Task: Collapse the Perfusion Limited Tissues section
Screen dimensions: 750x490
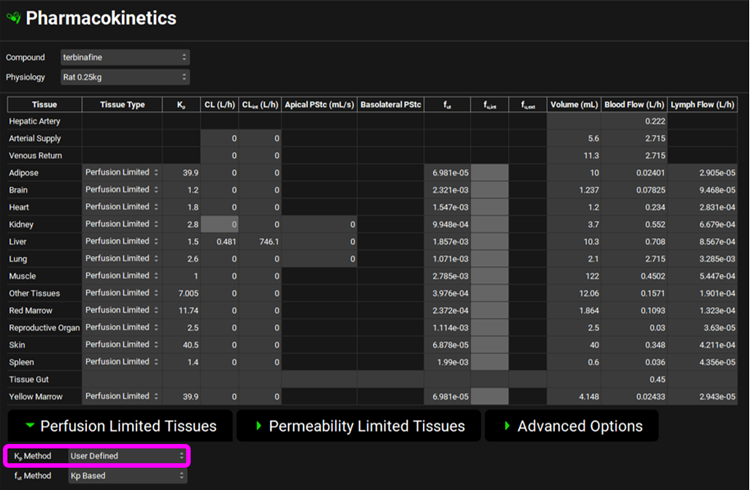Action: pos(120,426)
